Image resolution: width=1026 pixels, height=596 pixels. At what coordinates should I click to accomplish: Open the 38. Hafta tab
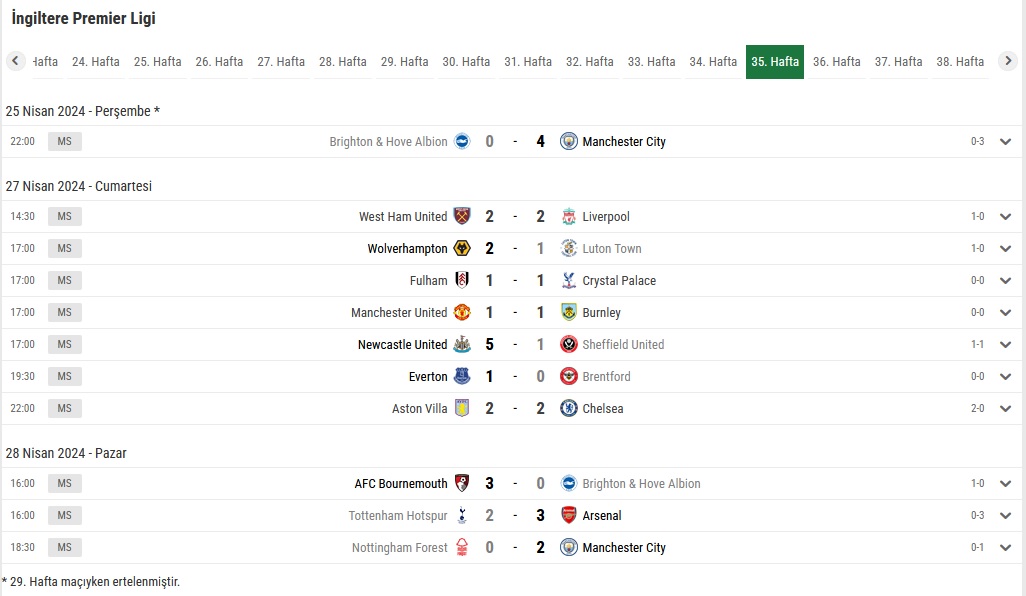960,61
